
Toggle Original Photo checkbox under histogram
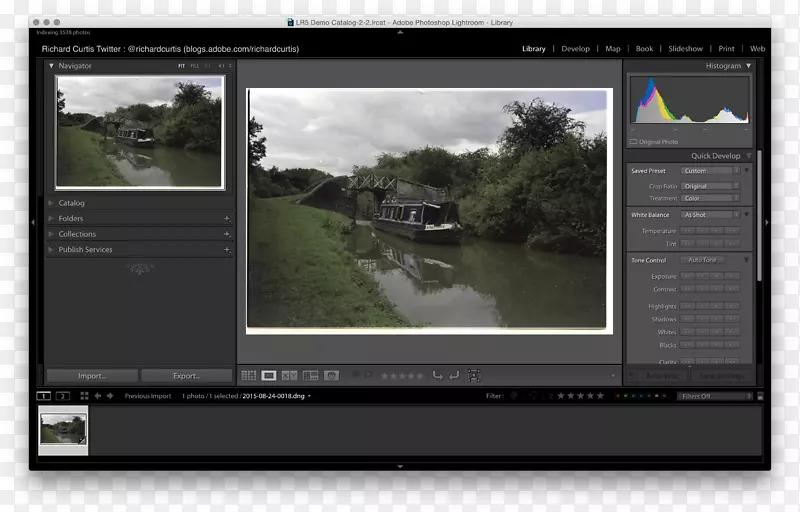tap(634, 142)
